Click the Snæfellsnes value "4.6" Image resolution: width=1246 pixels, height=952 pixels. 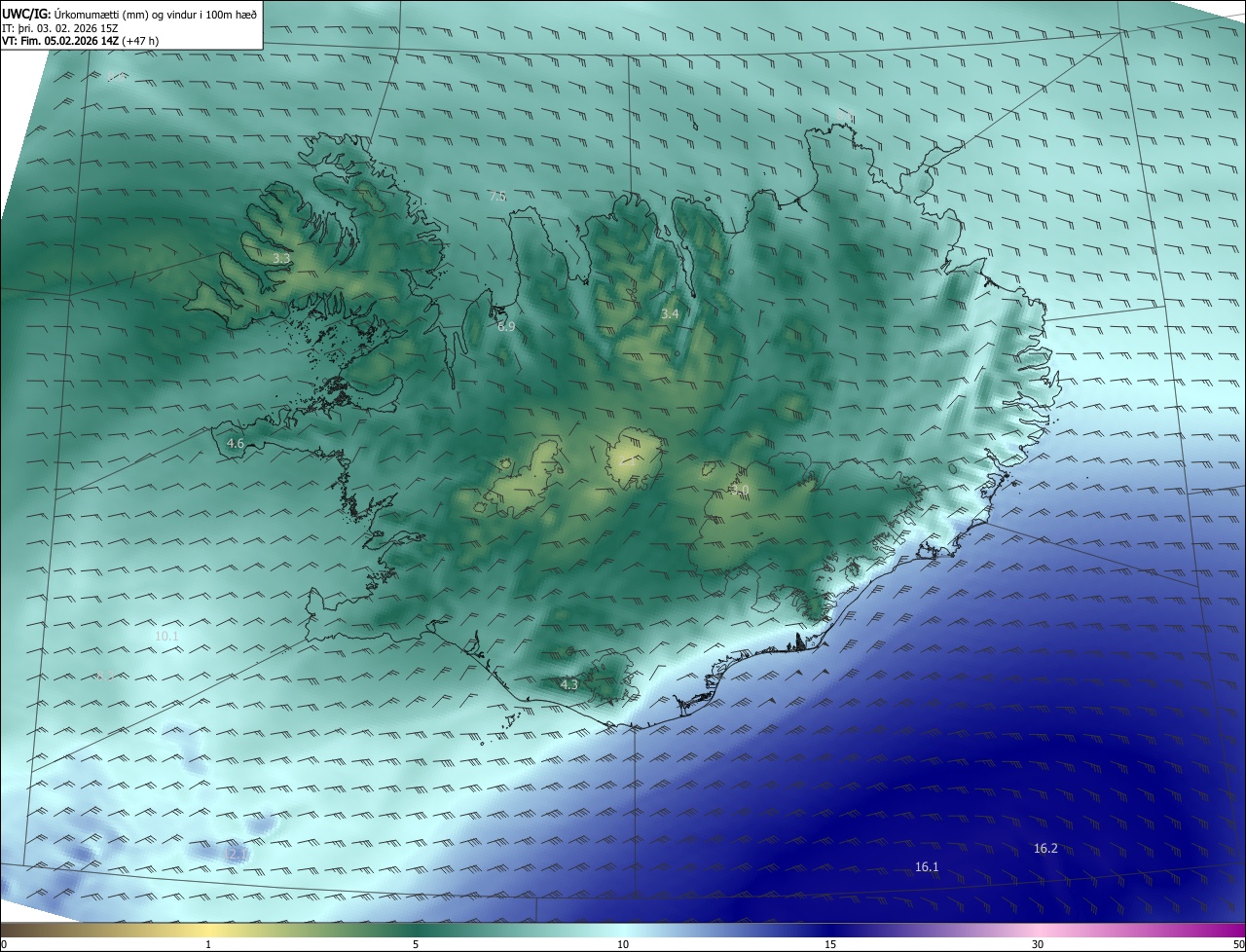pos(236,443)
